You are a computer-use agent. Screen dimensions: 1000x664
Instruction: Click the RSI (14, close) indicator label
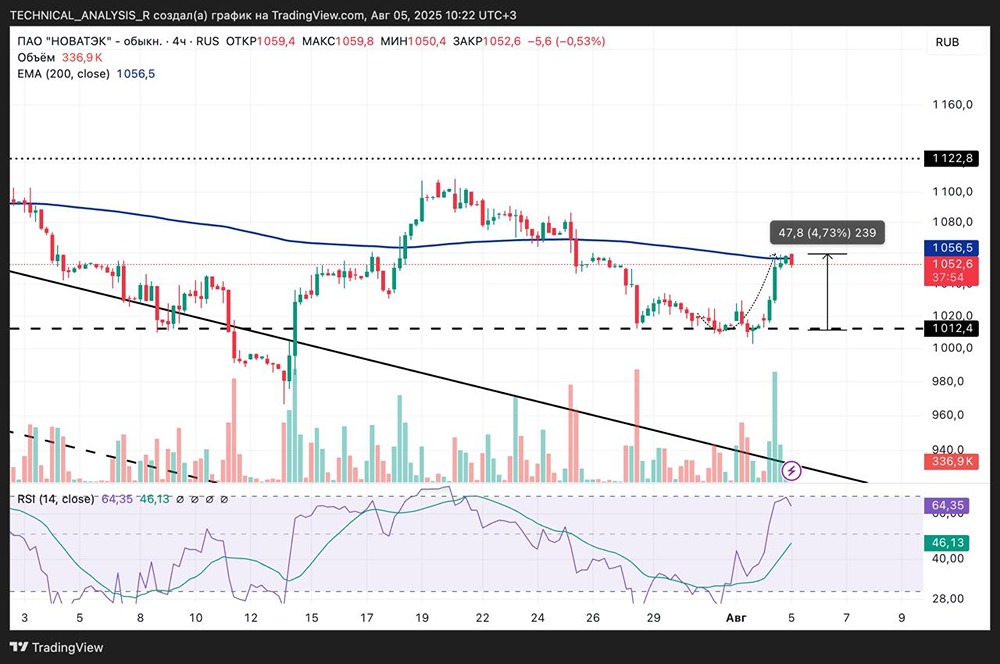point(56,499)
